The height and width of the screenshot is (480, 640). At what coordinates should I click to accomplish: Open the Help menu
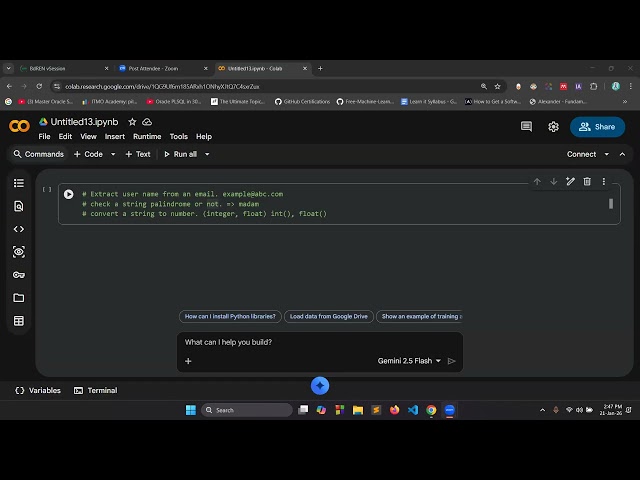tap(204, 137)
